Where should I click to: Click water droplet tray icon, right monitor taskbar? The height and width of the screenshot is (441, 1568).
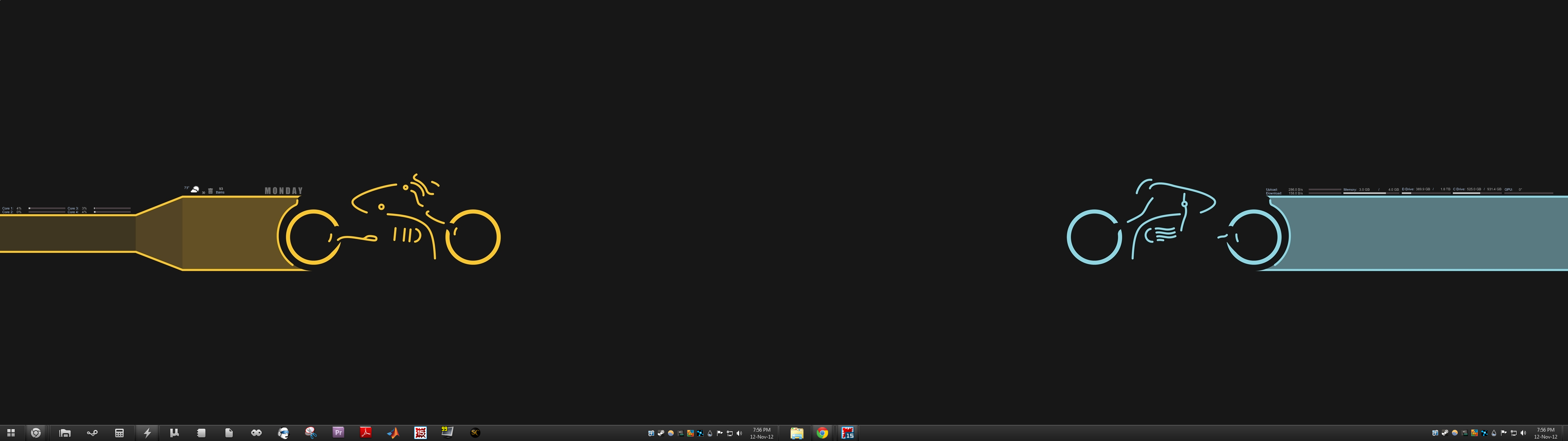1494,433
